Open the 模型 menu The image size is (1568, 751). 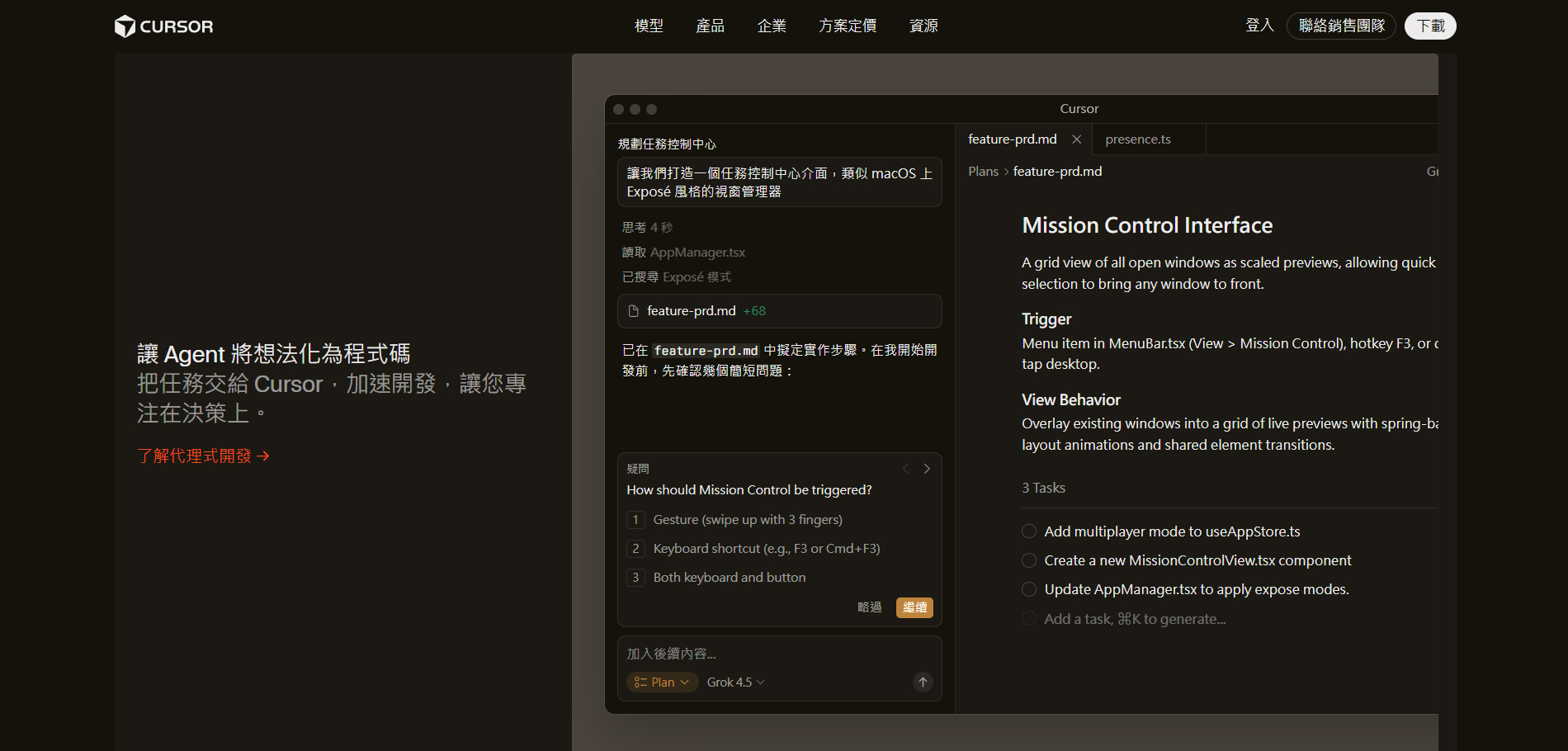(649, 26)
